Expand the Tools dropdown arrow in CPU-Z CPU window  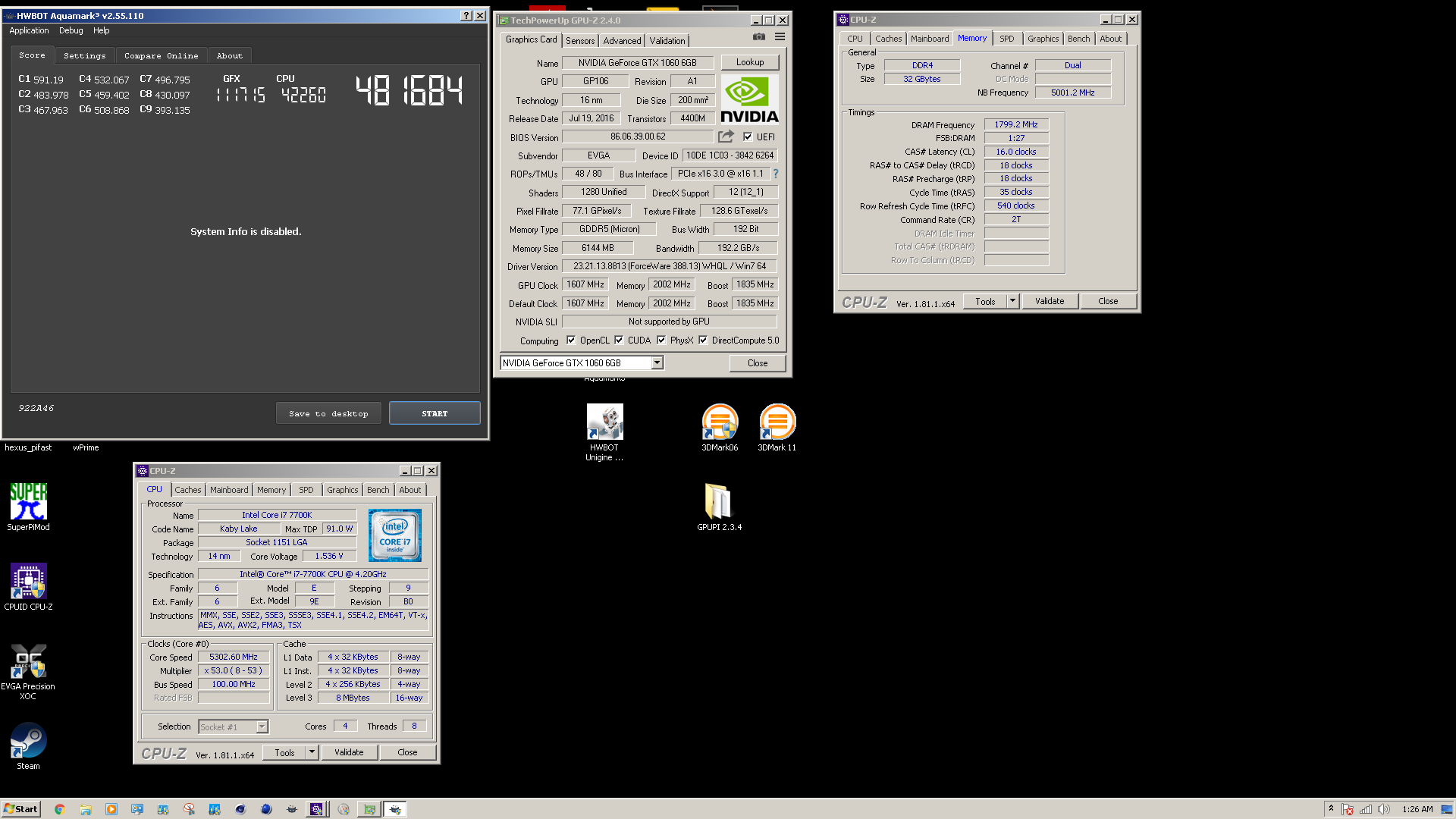click(312, 752)
